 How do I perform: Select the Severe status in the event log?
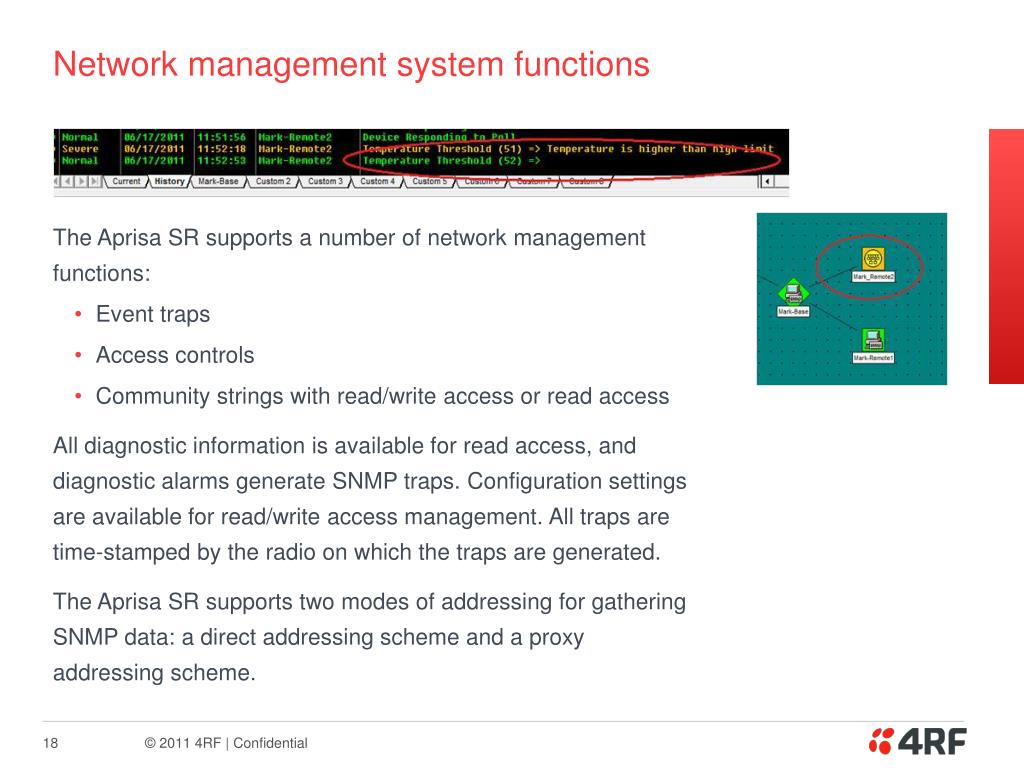(x=80, y=149)
